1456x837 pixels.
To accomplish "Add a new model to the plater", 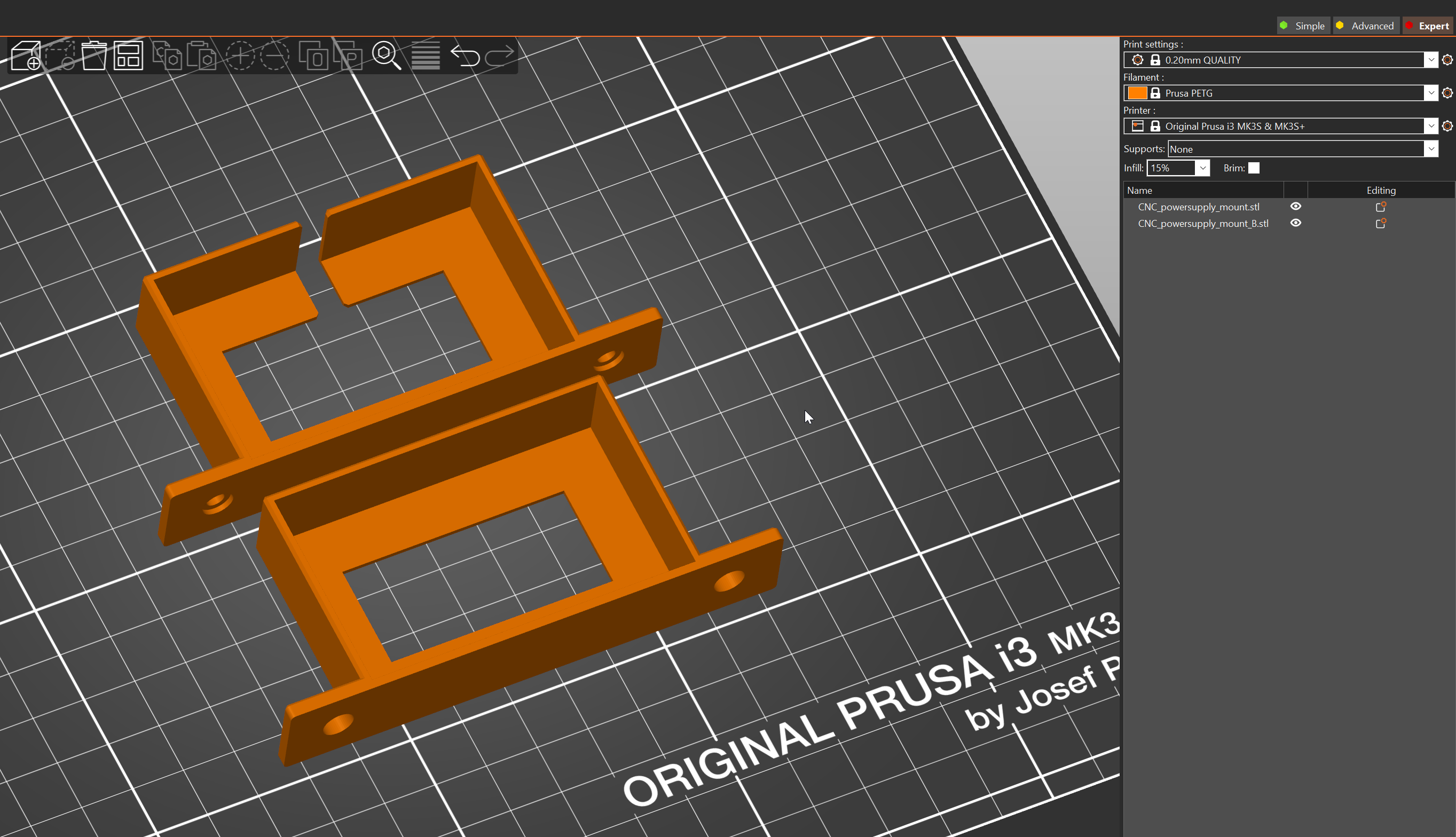I will click(x=26, y=56).
